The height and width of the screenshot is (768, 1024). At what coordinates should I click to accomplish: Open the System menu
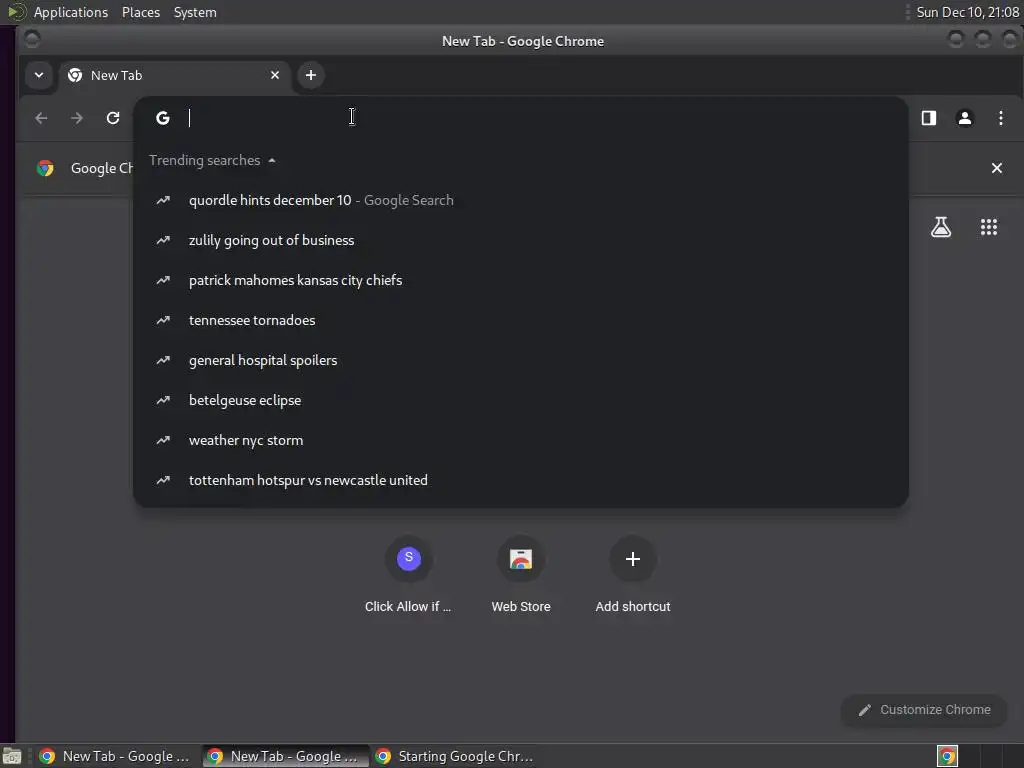(x=195, y=12)
